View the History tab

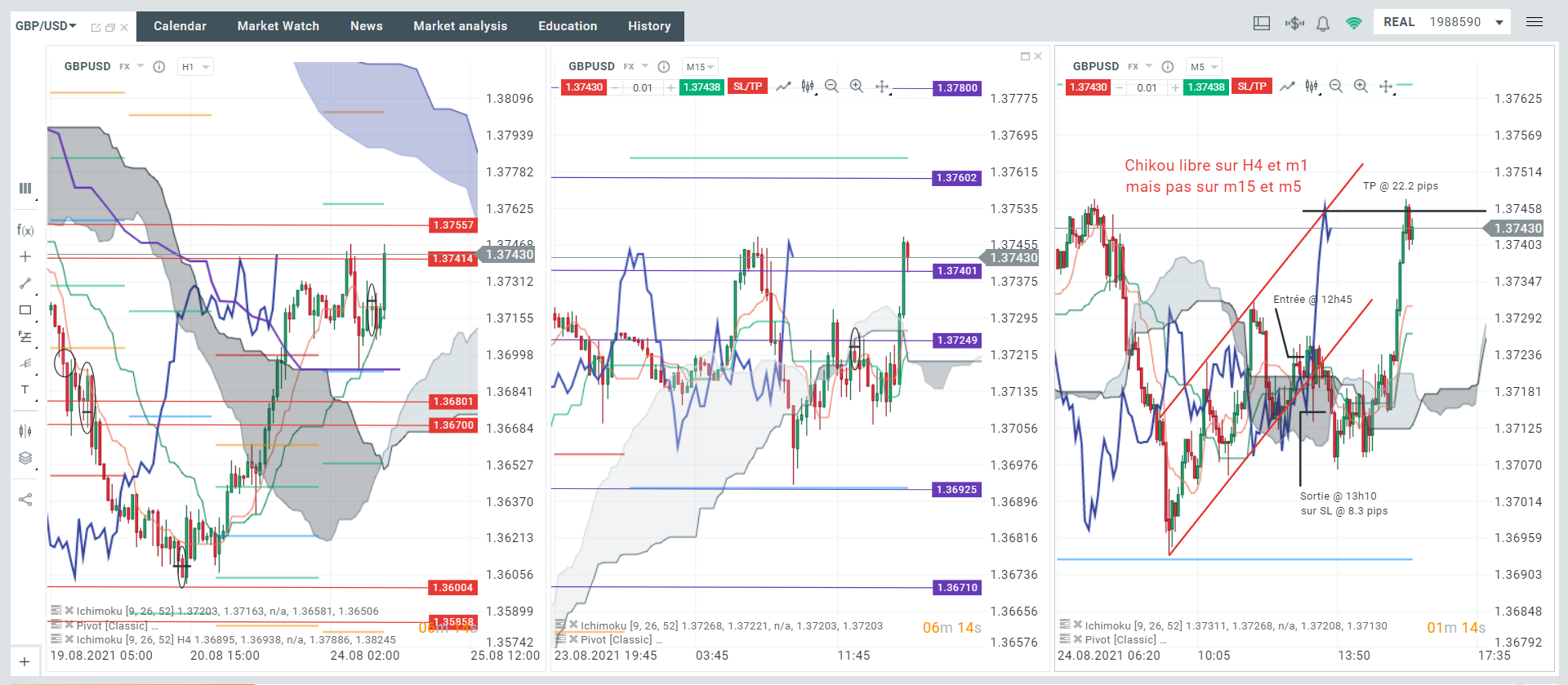(x=649, y=26)
